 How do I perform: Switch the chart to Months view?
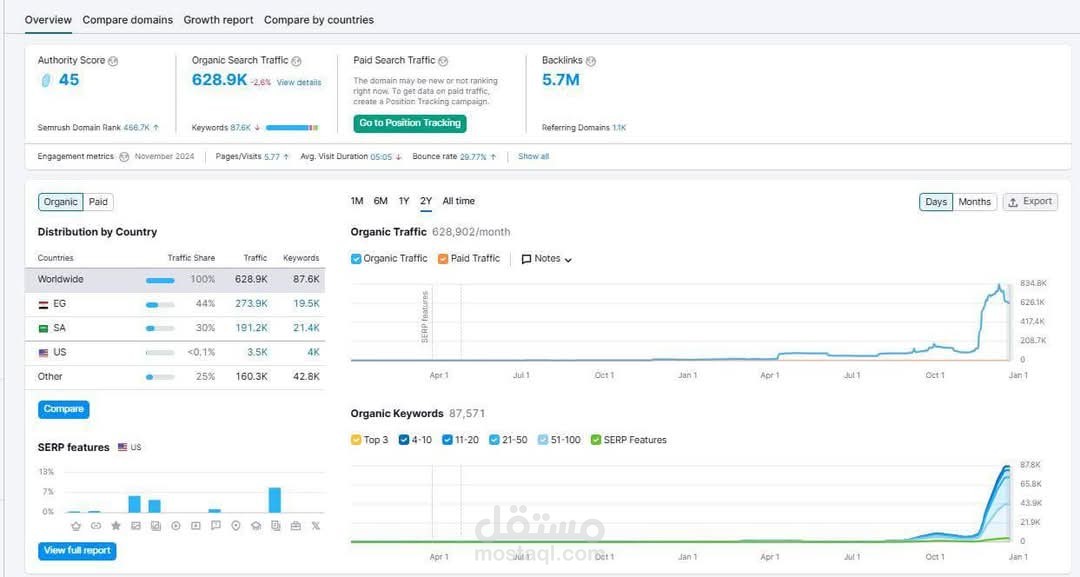(x=974, y=202)
